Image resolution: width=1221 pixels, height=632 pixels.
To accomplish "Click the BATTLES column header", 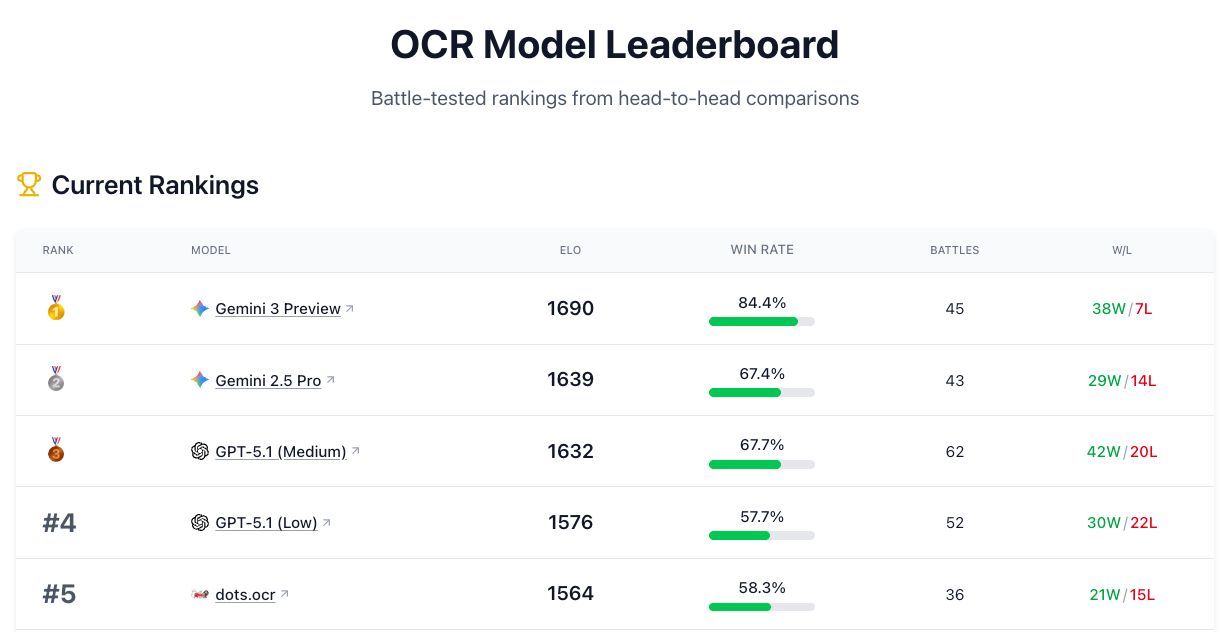I will point(954,250).
